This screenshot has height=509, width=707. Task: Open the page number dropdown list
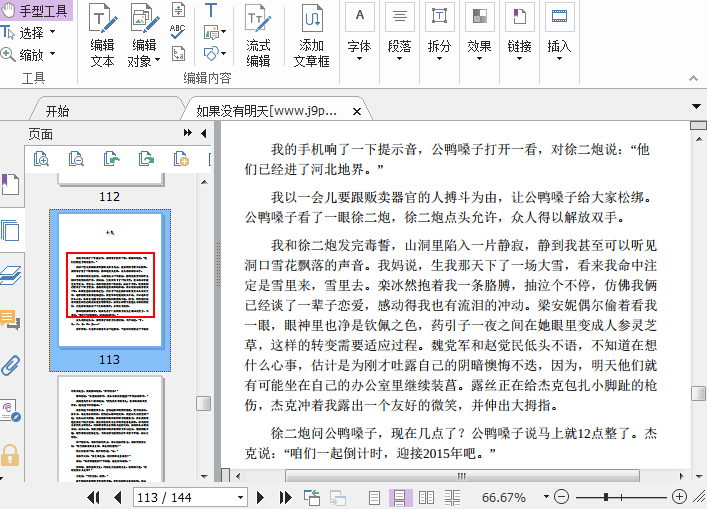240,497
